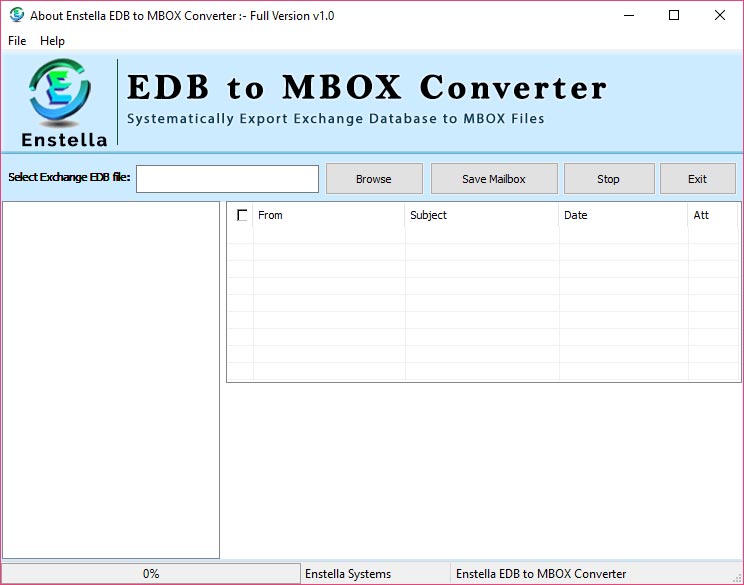Image resolution: width=744 pixels, height=585 pixels.
Task: Click the Browse button
Action: point(373,179)
